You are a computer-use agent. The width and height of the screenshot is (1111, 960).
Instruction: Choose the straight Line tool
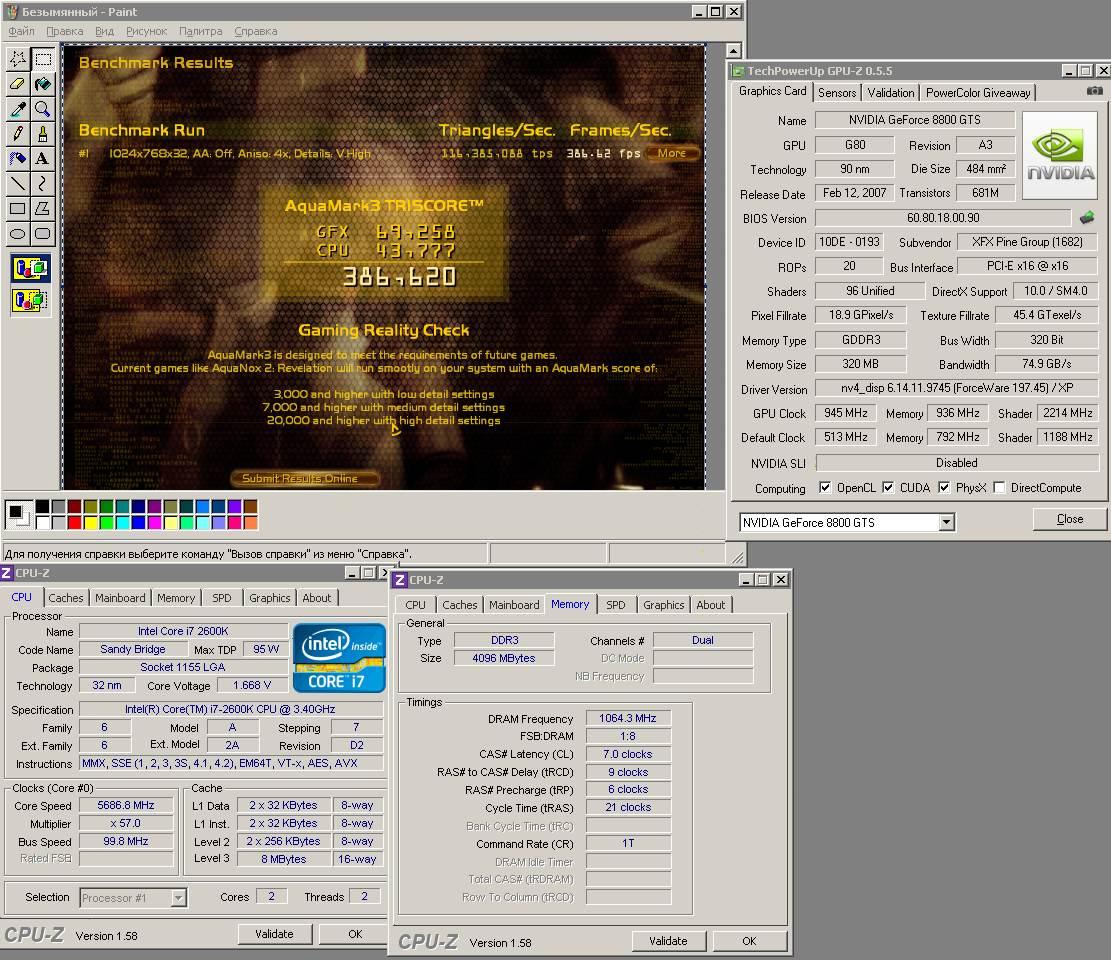click(18, 183)
